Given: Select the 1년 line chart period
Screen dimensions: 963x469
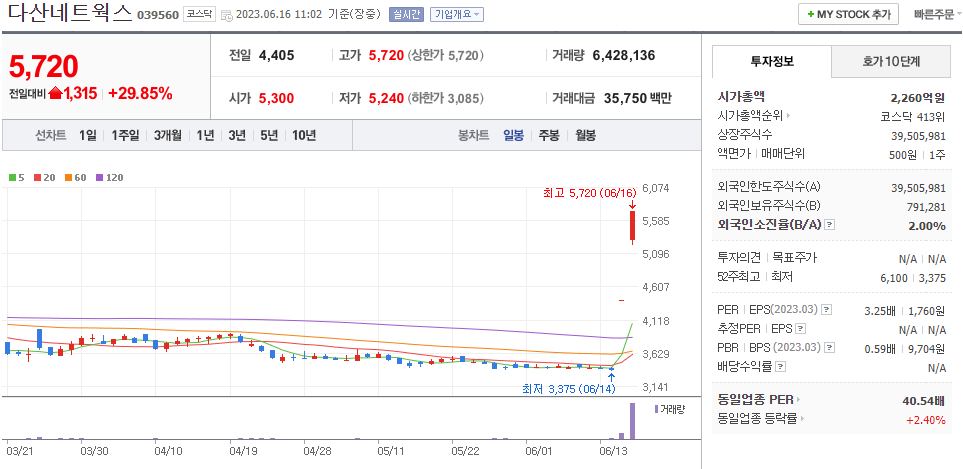Looking at the screenshot, I should [205, 136].
